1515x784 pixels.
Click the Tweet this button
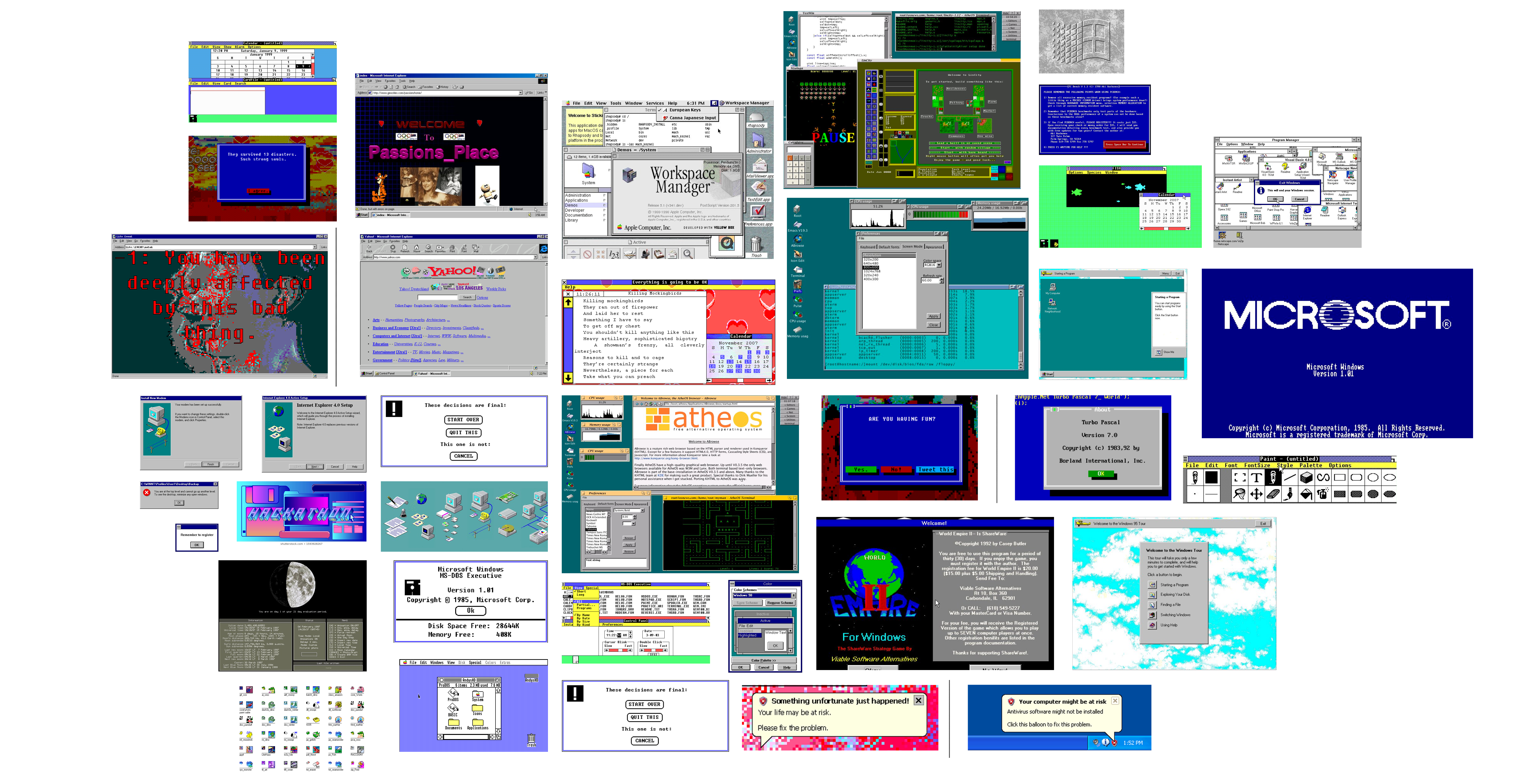pos(935,469)
